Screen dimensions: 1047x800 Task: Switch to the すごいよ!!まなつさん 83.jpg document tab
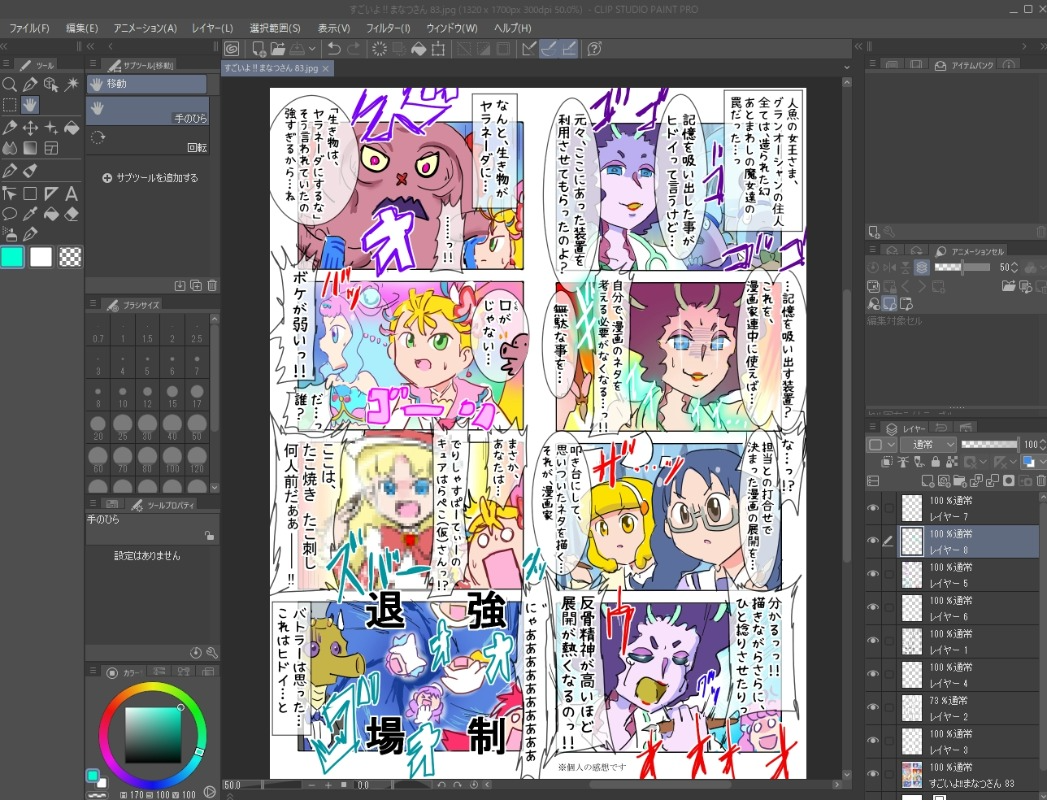tap(271, 68)
